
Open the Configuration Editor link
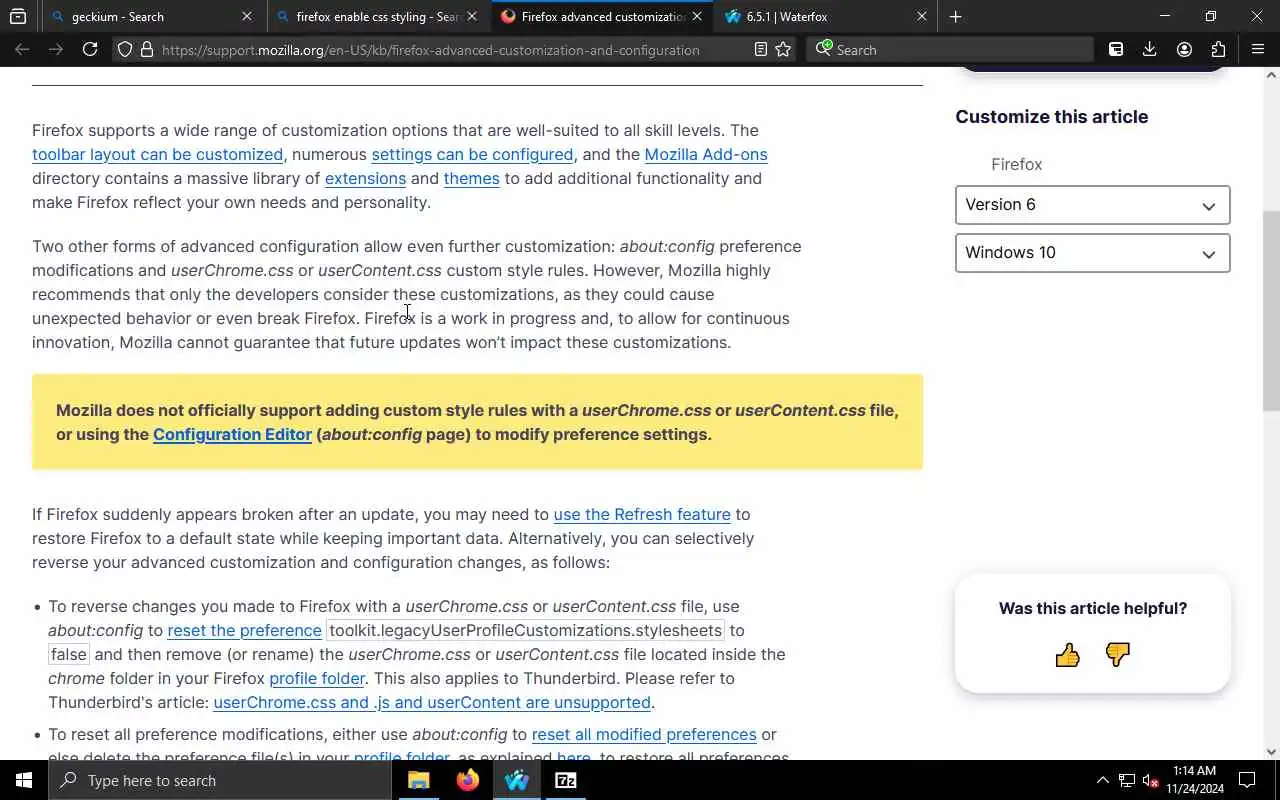coord(232,434)
